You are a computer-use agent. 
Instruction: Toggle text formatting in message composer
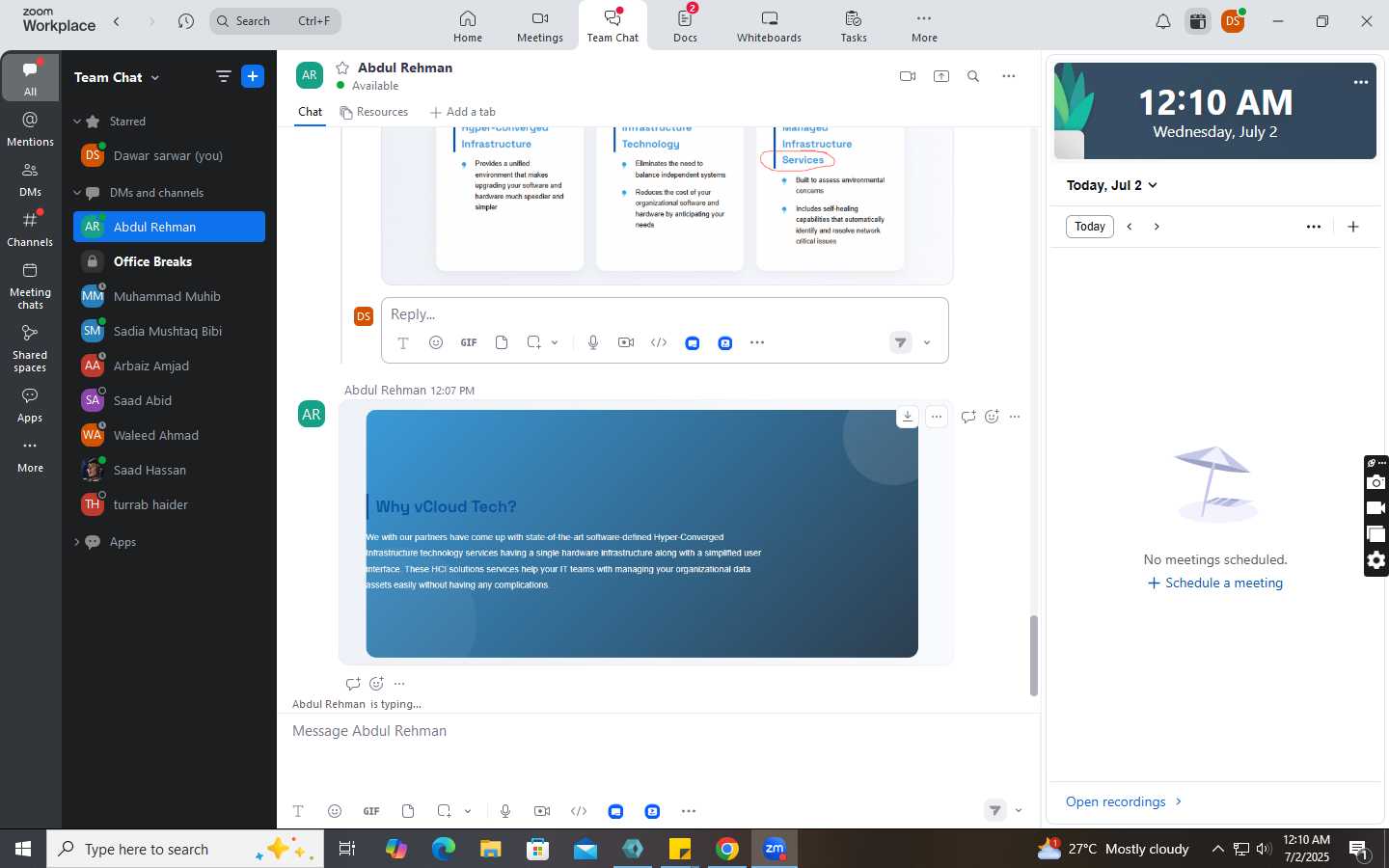pyautogui.click(x=298, y=811)
